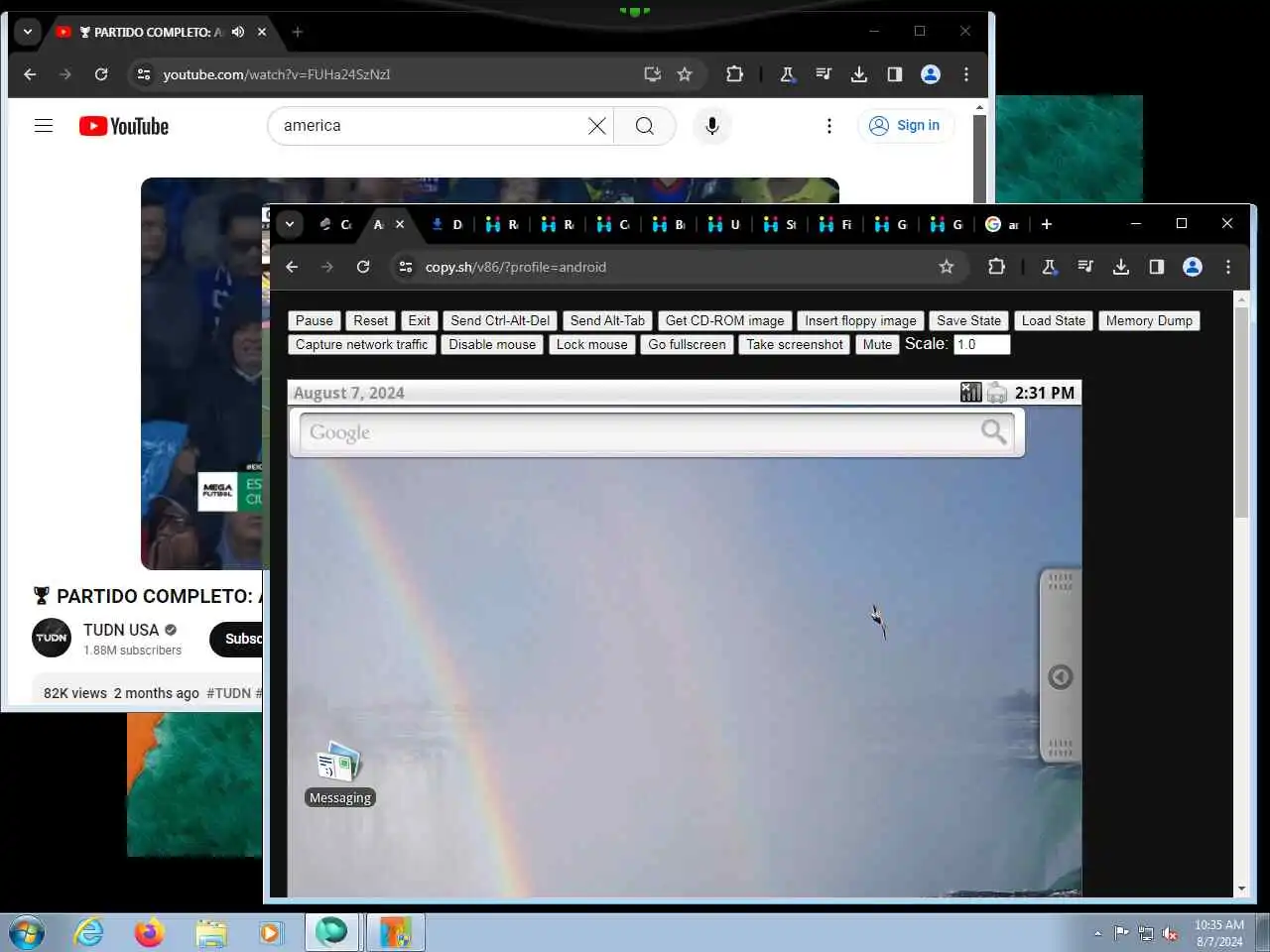The image size is (1270, 952).
Task: Install app icon in YouTube address bar
Action: [652, 74]
